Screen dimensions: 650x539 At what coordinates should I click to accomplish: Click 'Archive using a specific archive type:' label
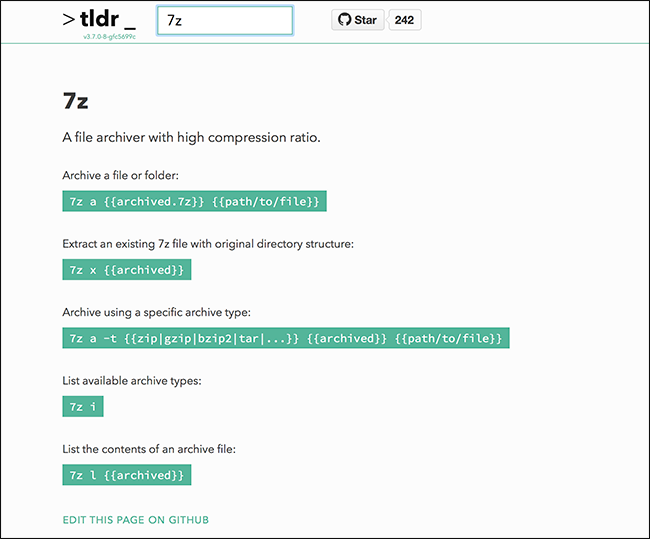click(x=157, y=312)
